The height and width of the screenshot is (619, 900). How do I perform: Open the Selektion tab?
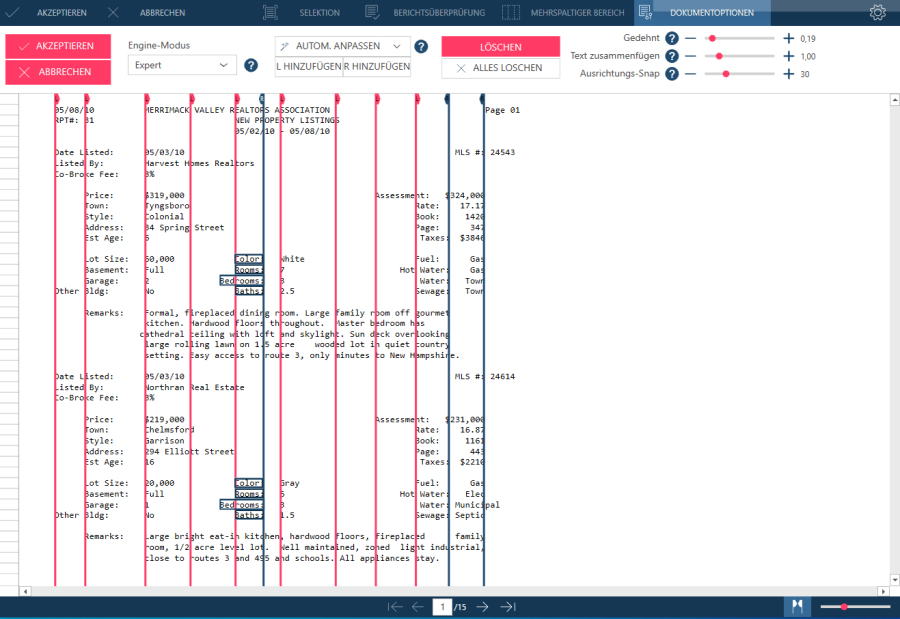[319, 13]
